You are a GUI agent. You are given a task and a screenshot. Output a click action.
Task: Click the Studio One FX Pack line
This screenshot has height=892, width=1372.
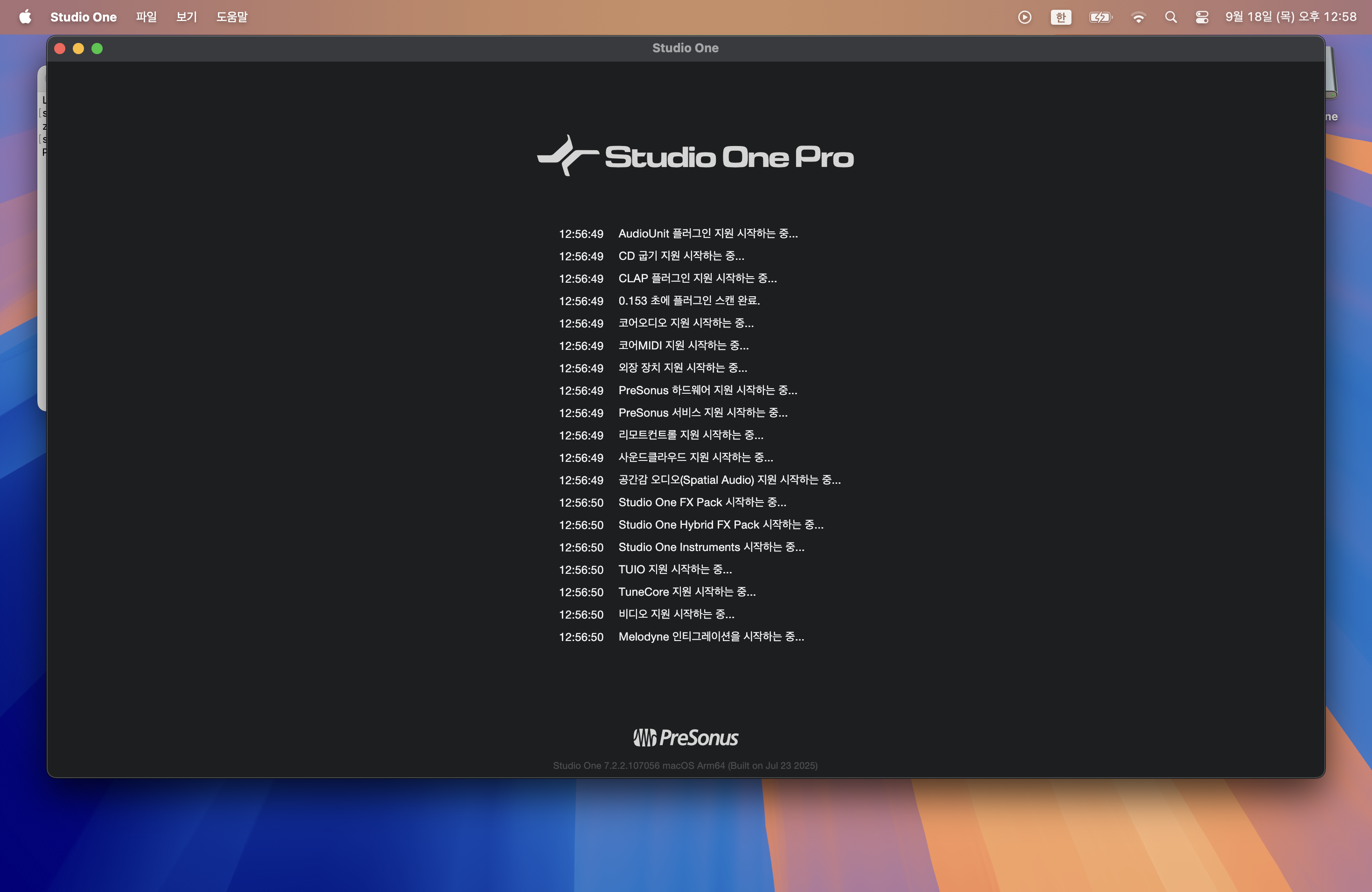(x=672, y=502)
